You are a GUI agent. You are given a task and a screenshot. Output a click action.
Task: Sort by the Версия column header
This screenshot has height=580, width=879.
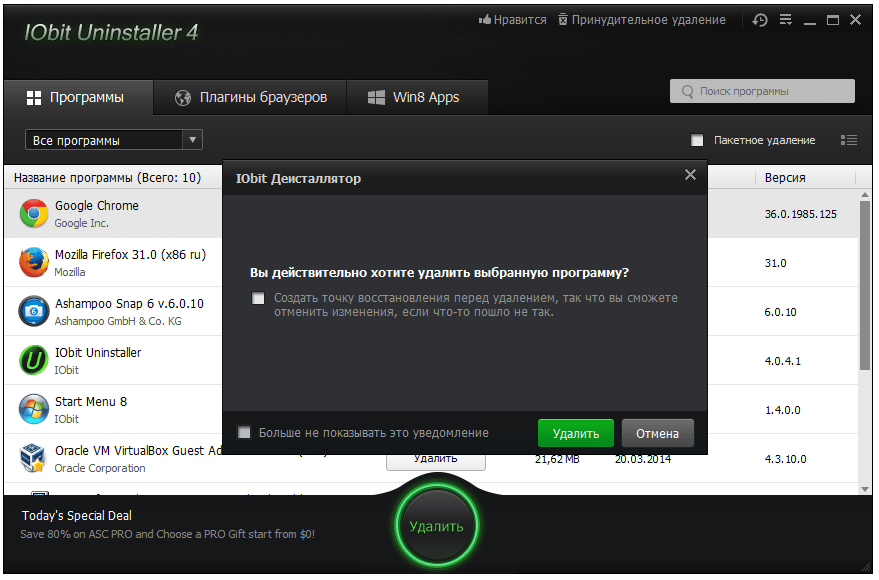[785, 178]
